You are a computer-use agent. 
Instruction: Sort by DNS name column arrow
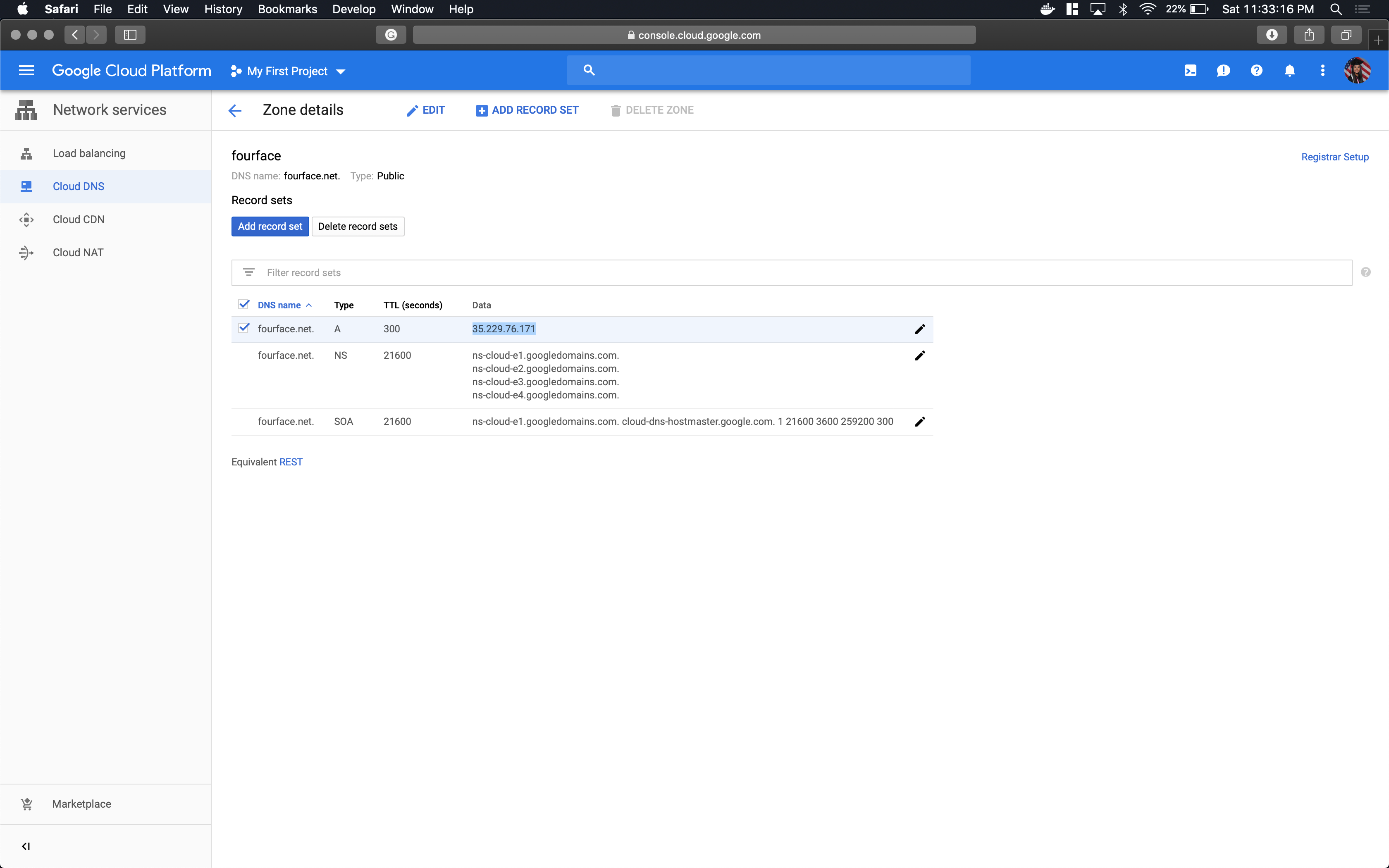(309, 305)
